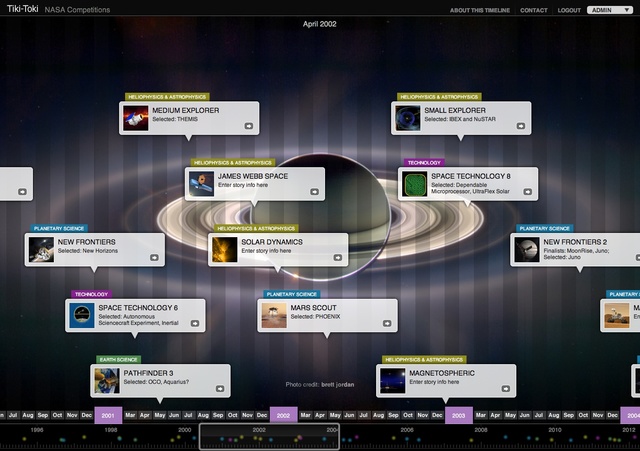
Task: Click arrow icon on James Webb Space card
Action: (314, 191)
